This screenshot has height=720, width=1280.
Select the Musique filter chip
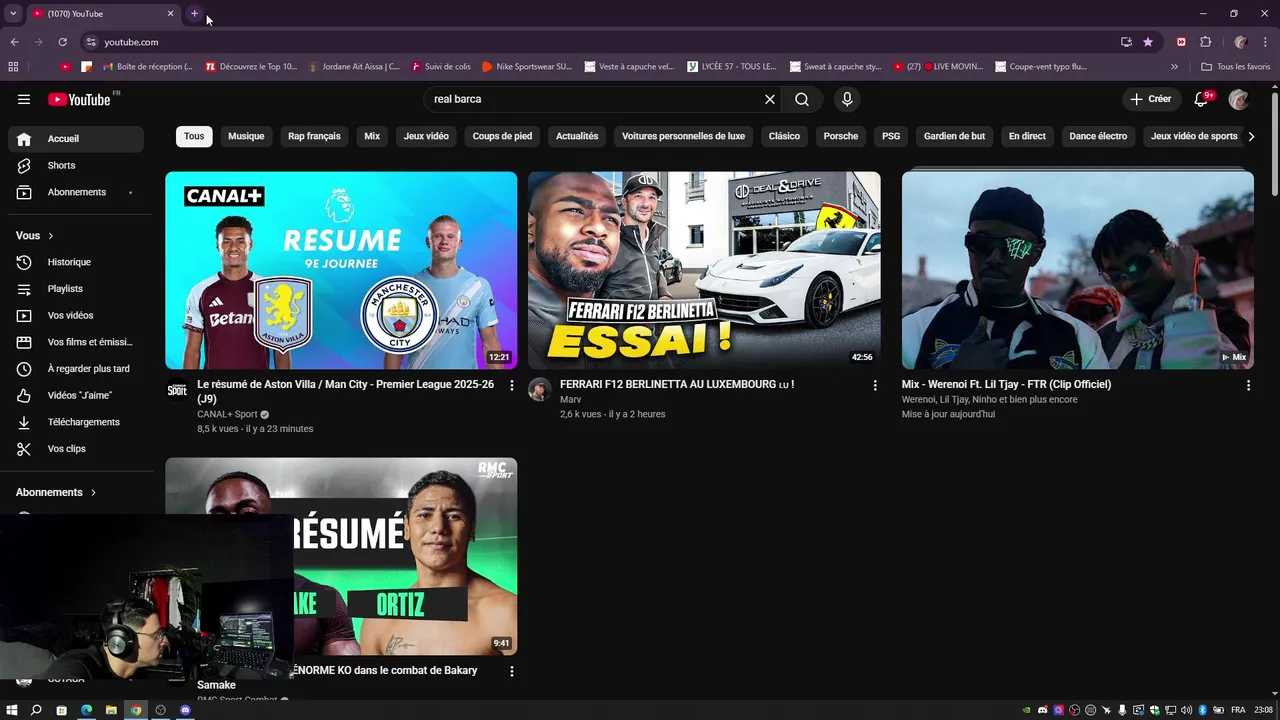246,136
